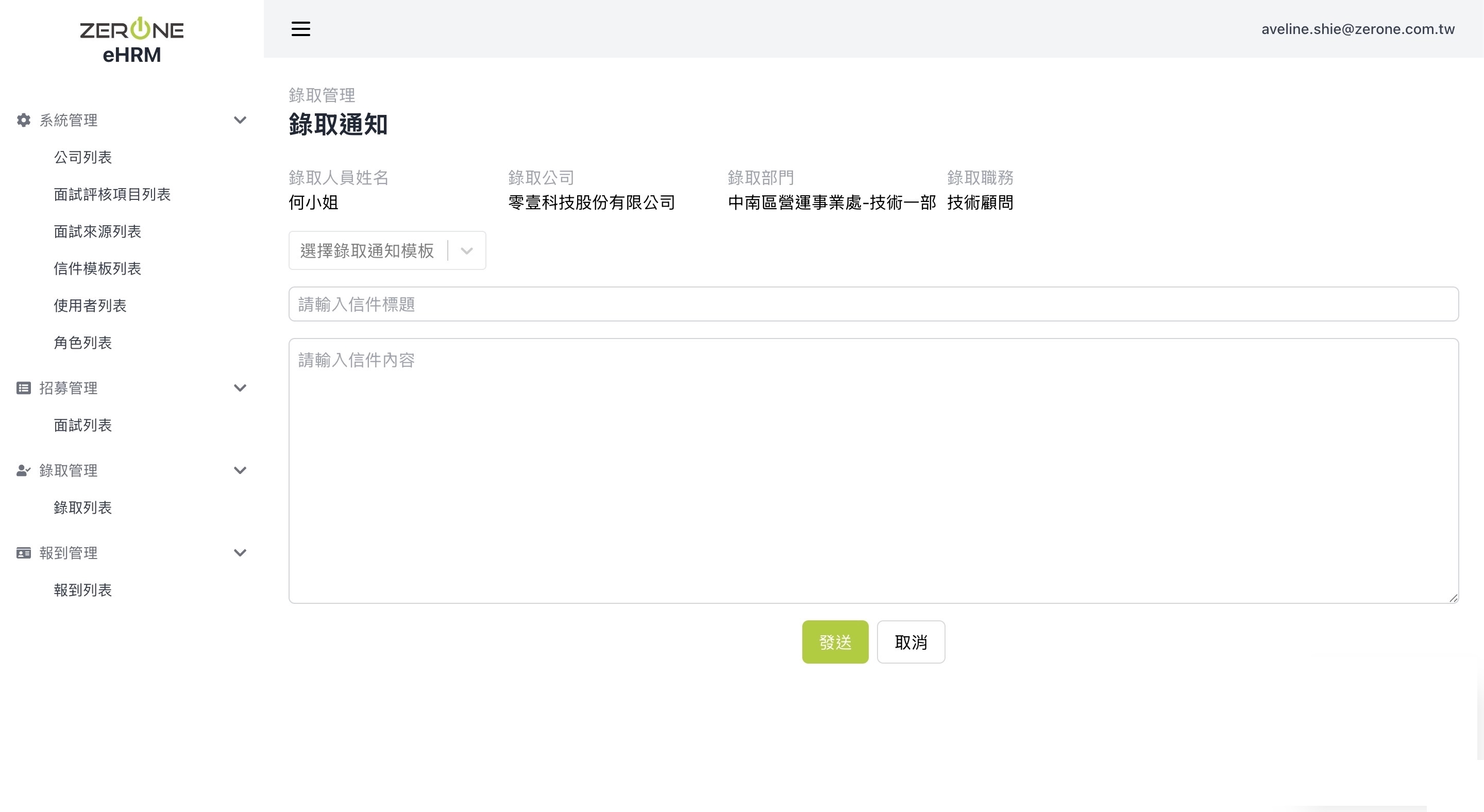This screenshot has width=1484, height=812.
Task: Select 錄取列表 in the sidebar
Action: pos(82,508)
